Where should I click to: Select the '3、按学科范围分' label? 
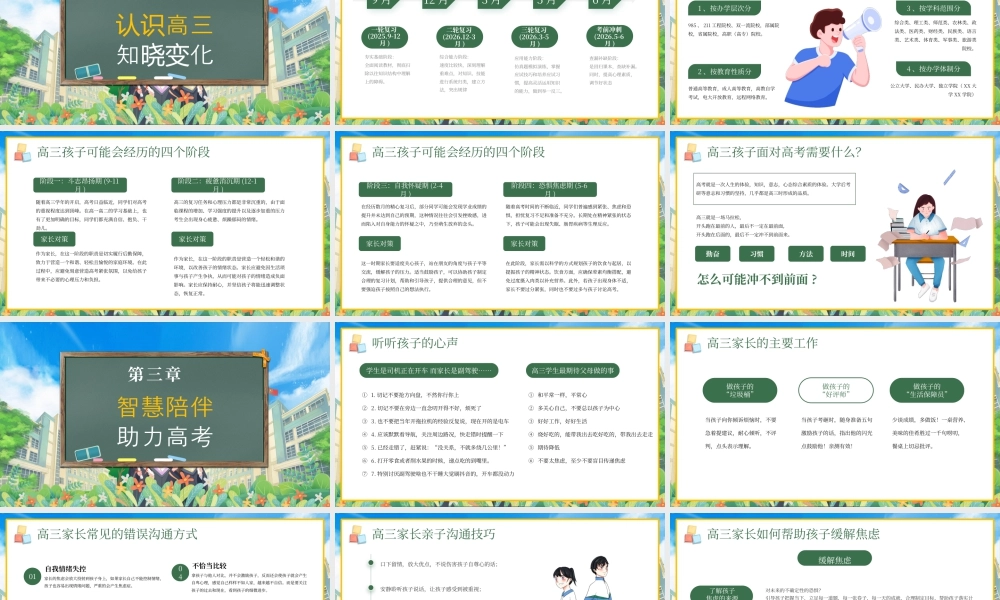click(933, 8)
